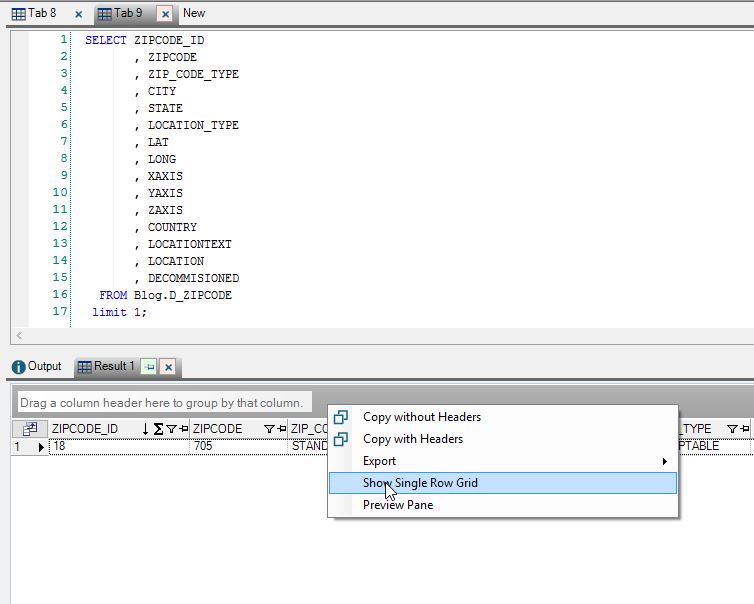Click the editor horizontal scrollbar left arrow

[x=19, y=336]
